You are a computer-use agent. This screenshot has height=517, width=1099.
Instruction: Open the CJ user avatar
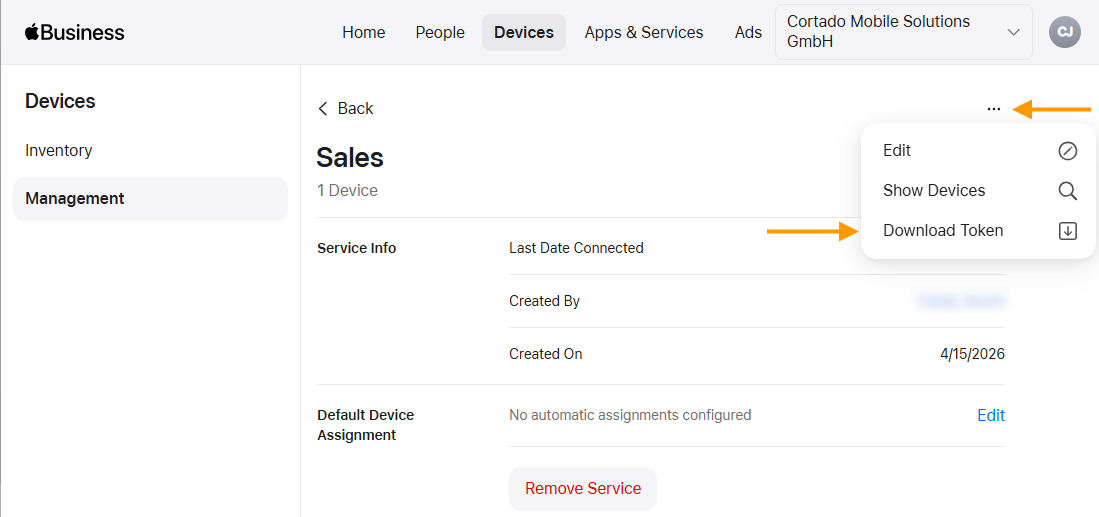[1065, 32]
